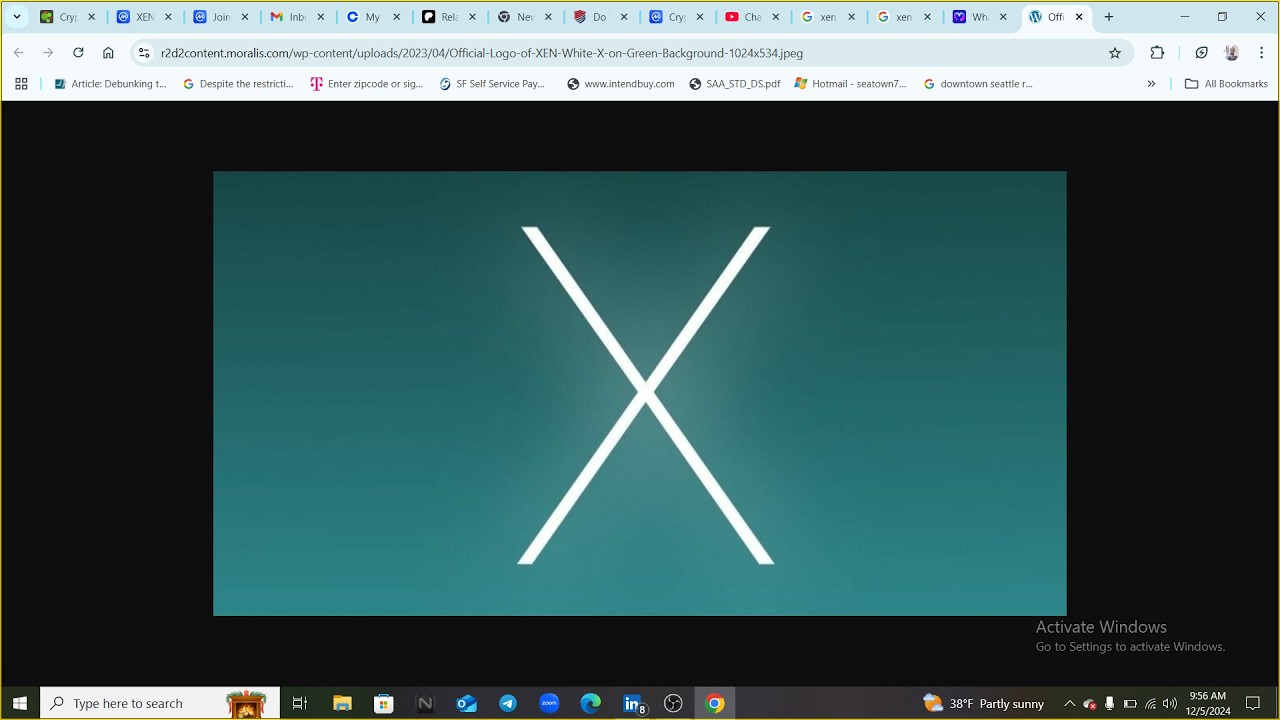Open the notification center icon

1253,704
